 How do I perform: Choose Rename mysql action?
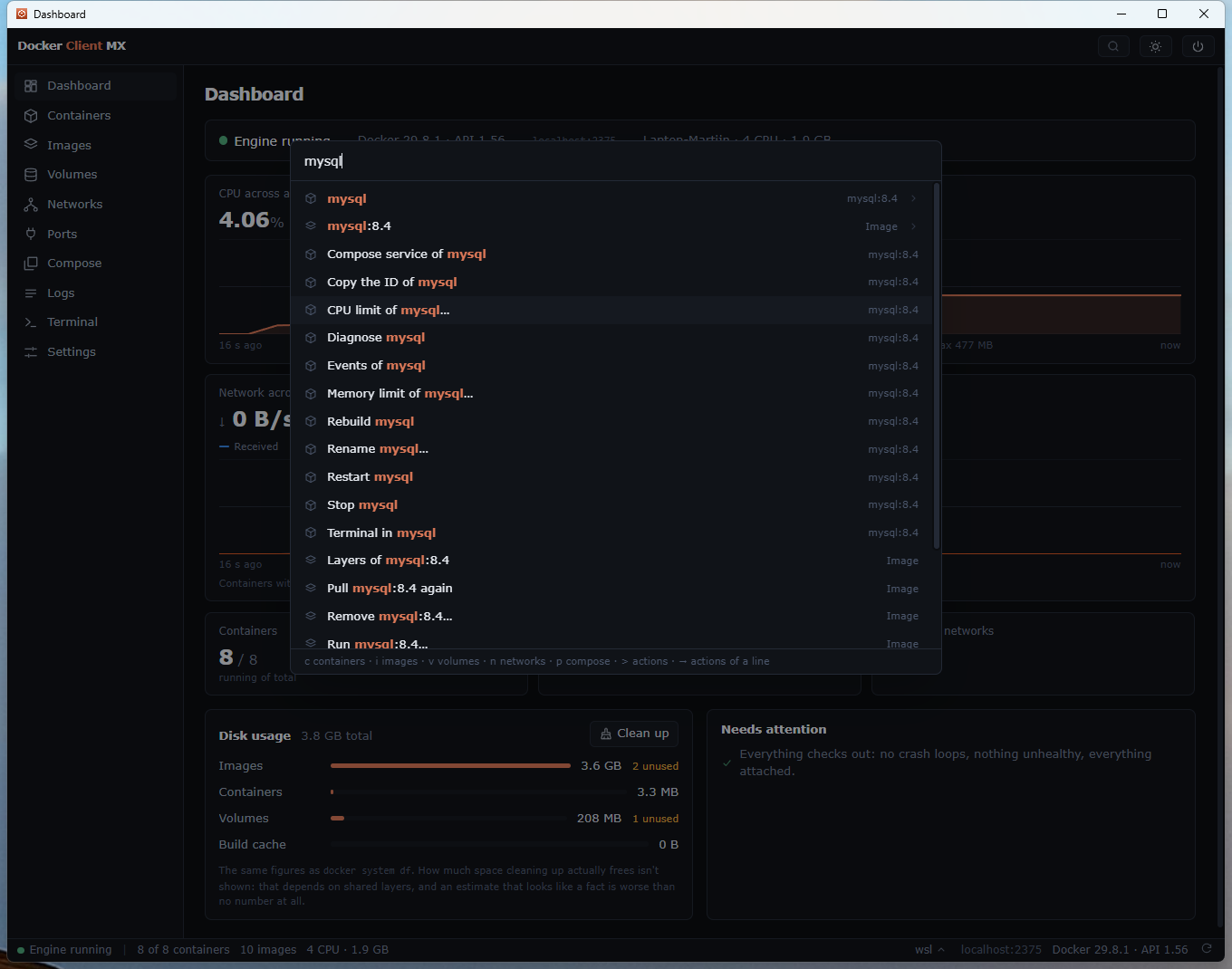[611, 449]
